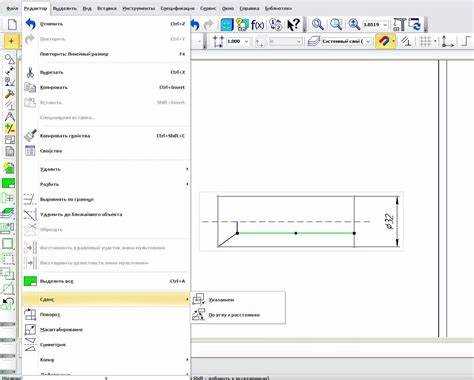
Task: Click the layers state icon
Action: [x=313, y=42]
